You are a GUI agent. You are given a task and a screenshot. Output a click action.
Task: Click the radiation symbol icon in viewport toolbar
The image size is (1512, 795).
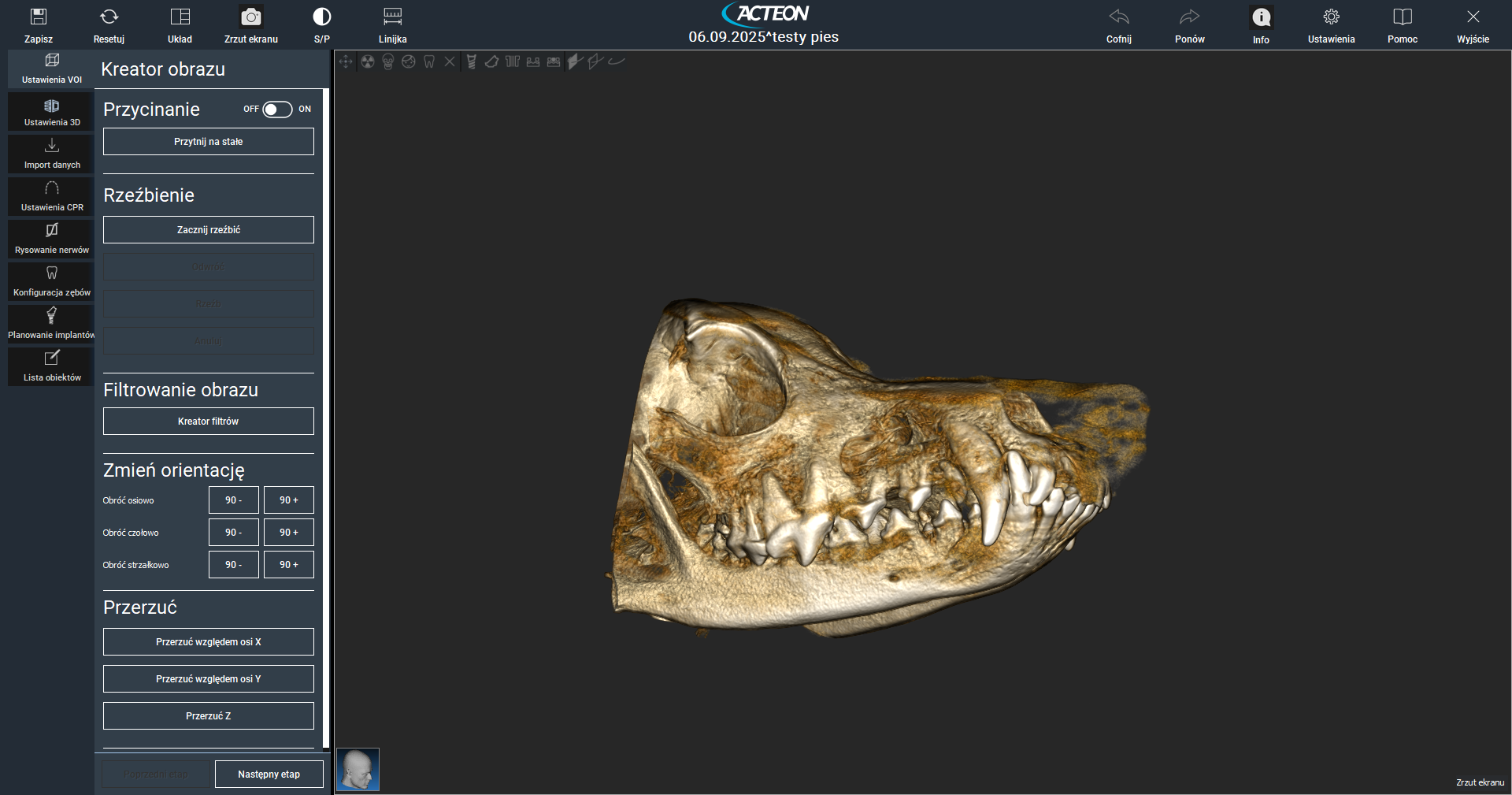pyautogui.click(x=368, y=61)
